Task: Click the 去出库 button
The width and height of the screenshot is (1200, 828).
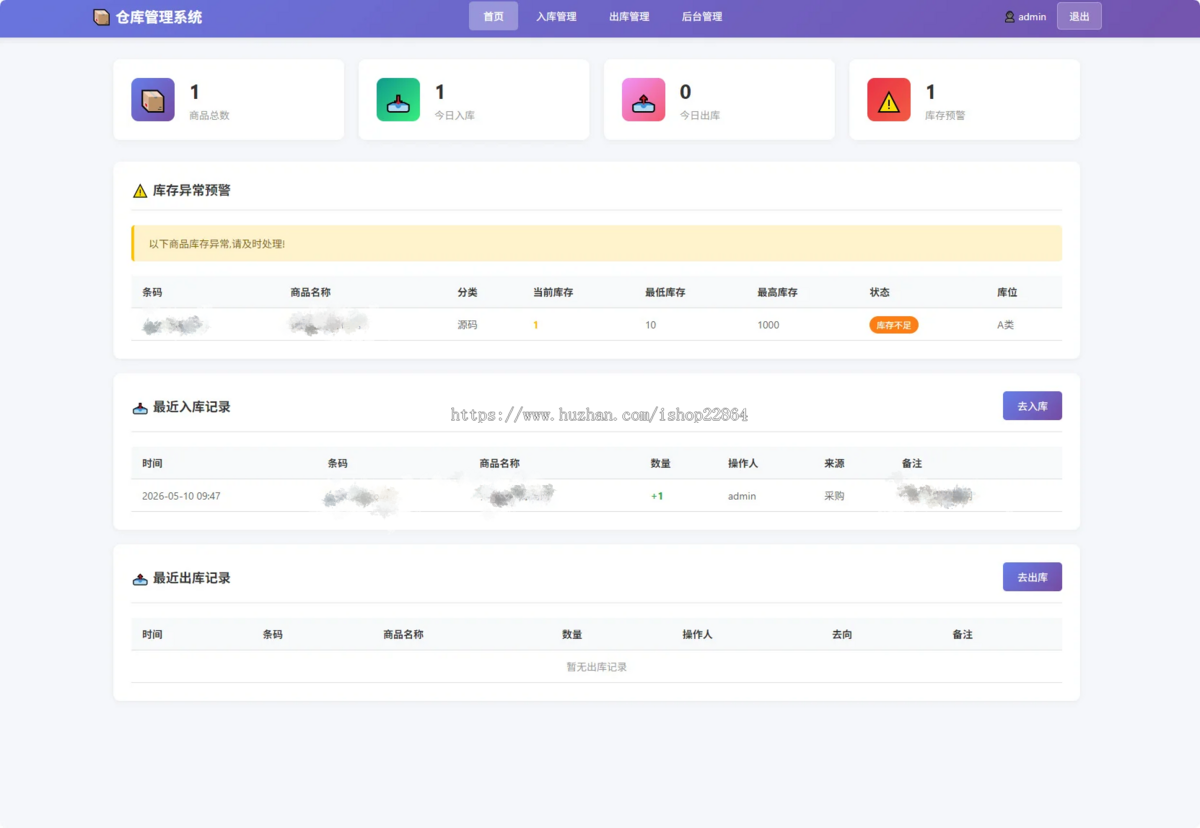Action: 1032,577
